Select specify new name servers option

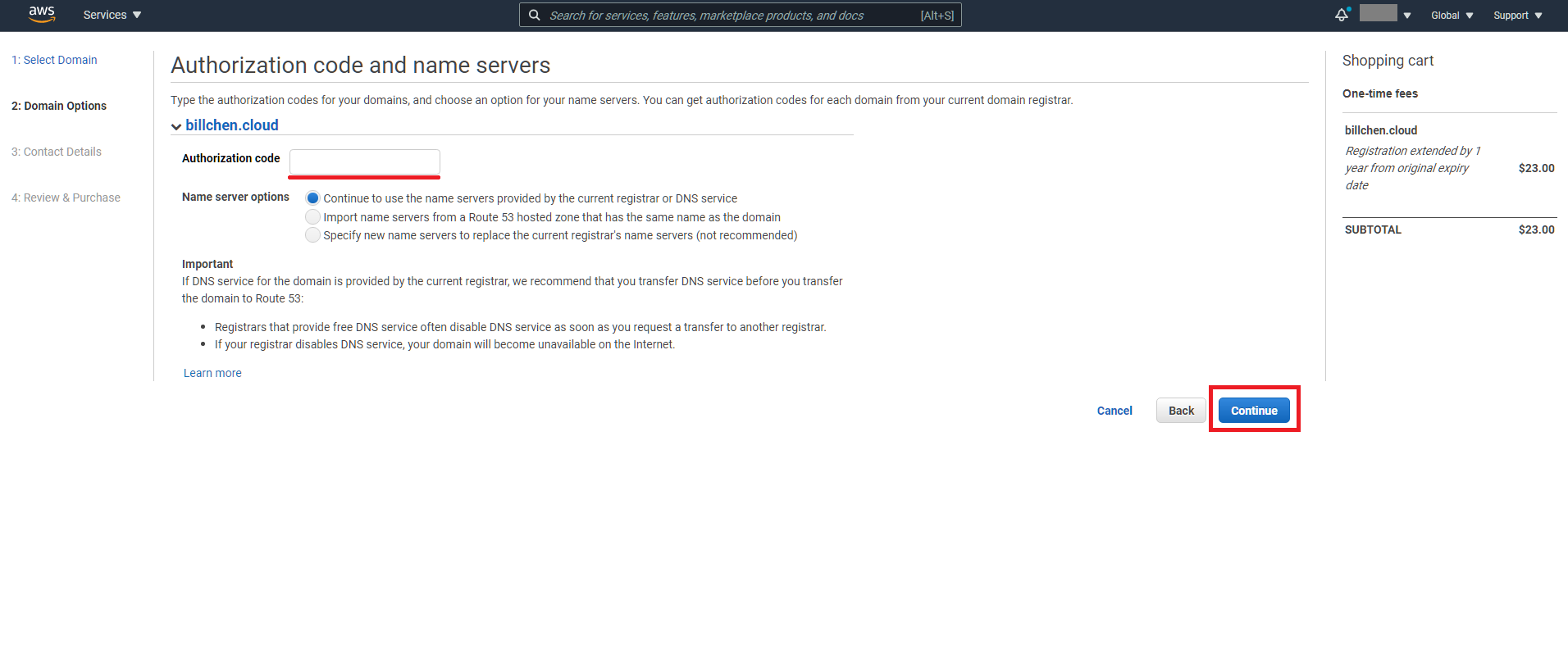click(x=312, y=235)
